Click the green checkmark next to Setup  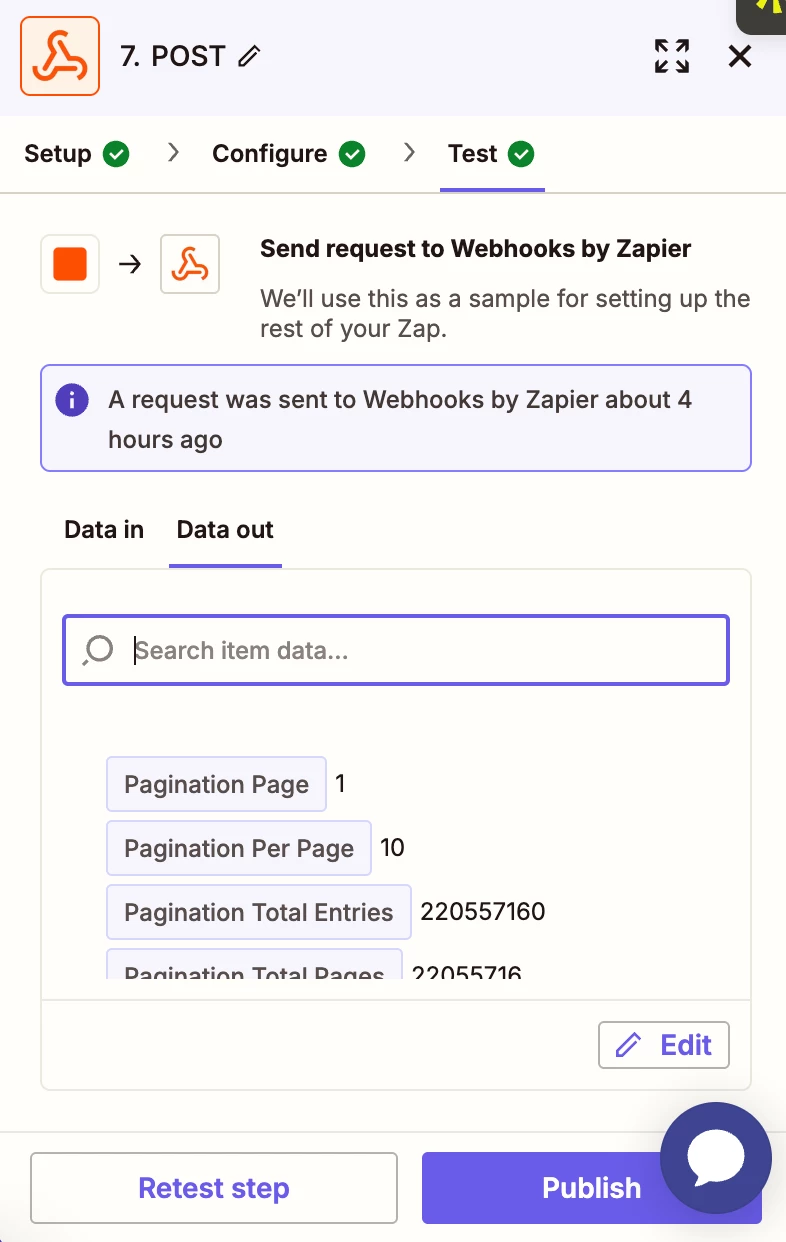(x=117, y=154)
